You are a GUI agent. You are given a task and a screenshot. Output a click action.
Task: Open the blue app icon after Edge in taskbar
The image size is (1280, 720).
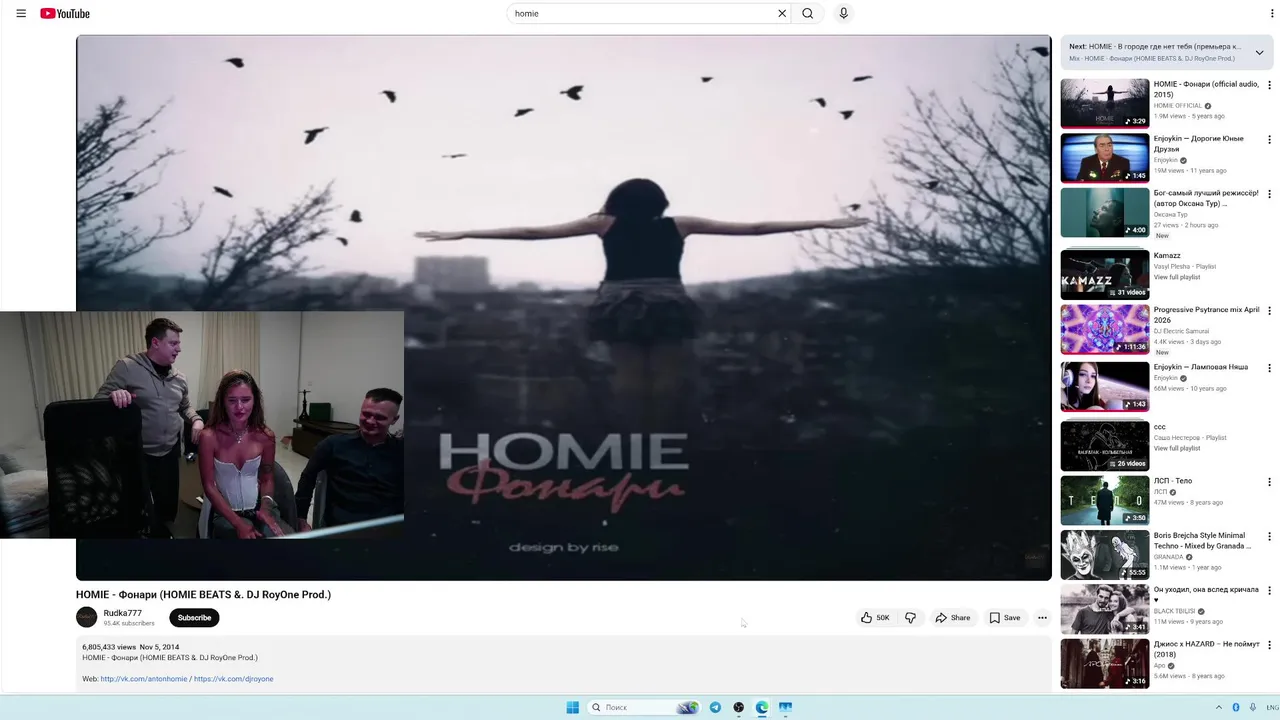pyautogui.click(x=785, y=707)
